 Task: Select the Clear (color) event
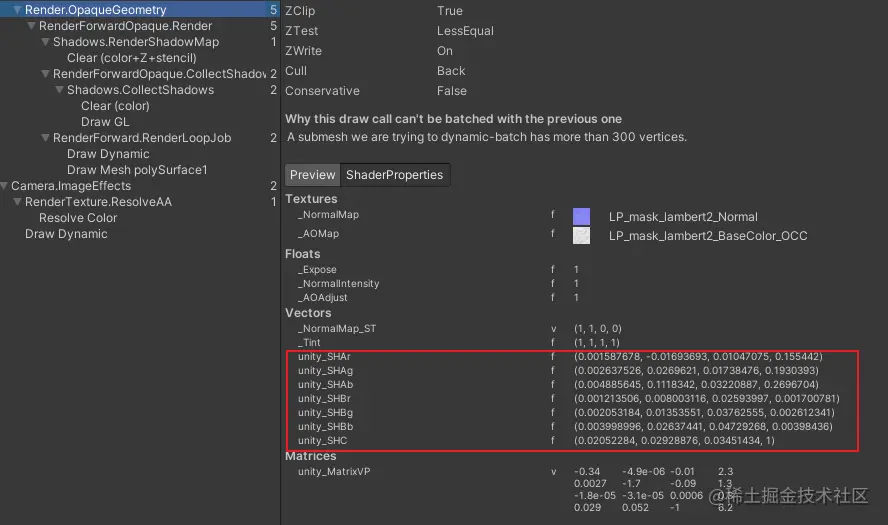pyautogui.click(x=115, y=106)
